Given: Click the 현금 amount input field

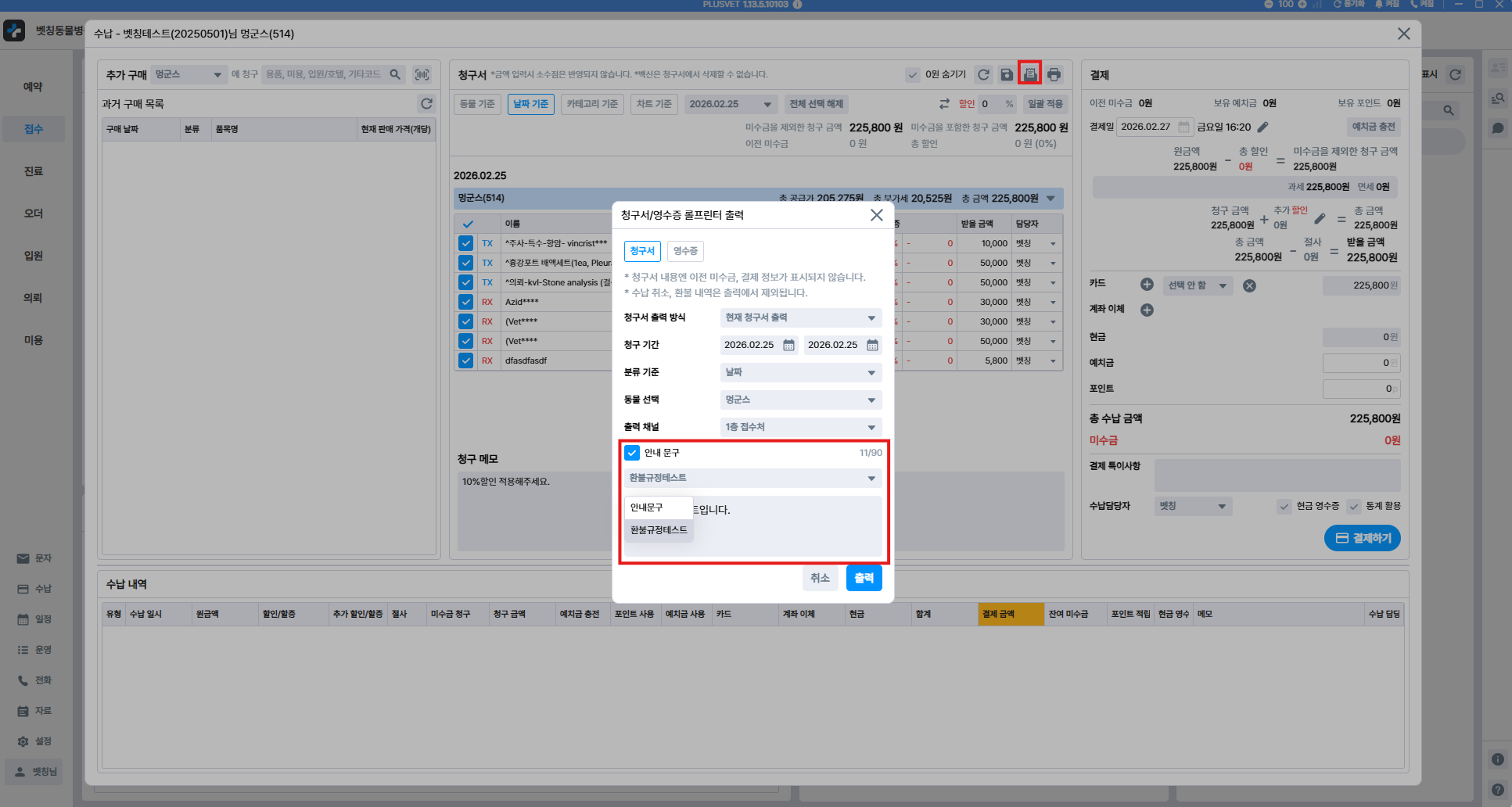Looking at the screenshot, I should pyautogui.click(x=1360, y=337).
